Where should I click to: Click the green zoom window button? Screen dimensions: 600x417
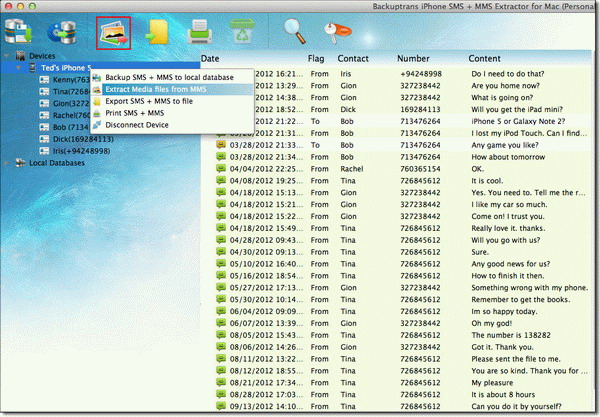coord(33,6)
